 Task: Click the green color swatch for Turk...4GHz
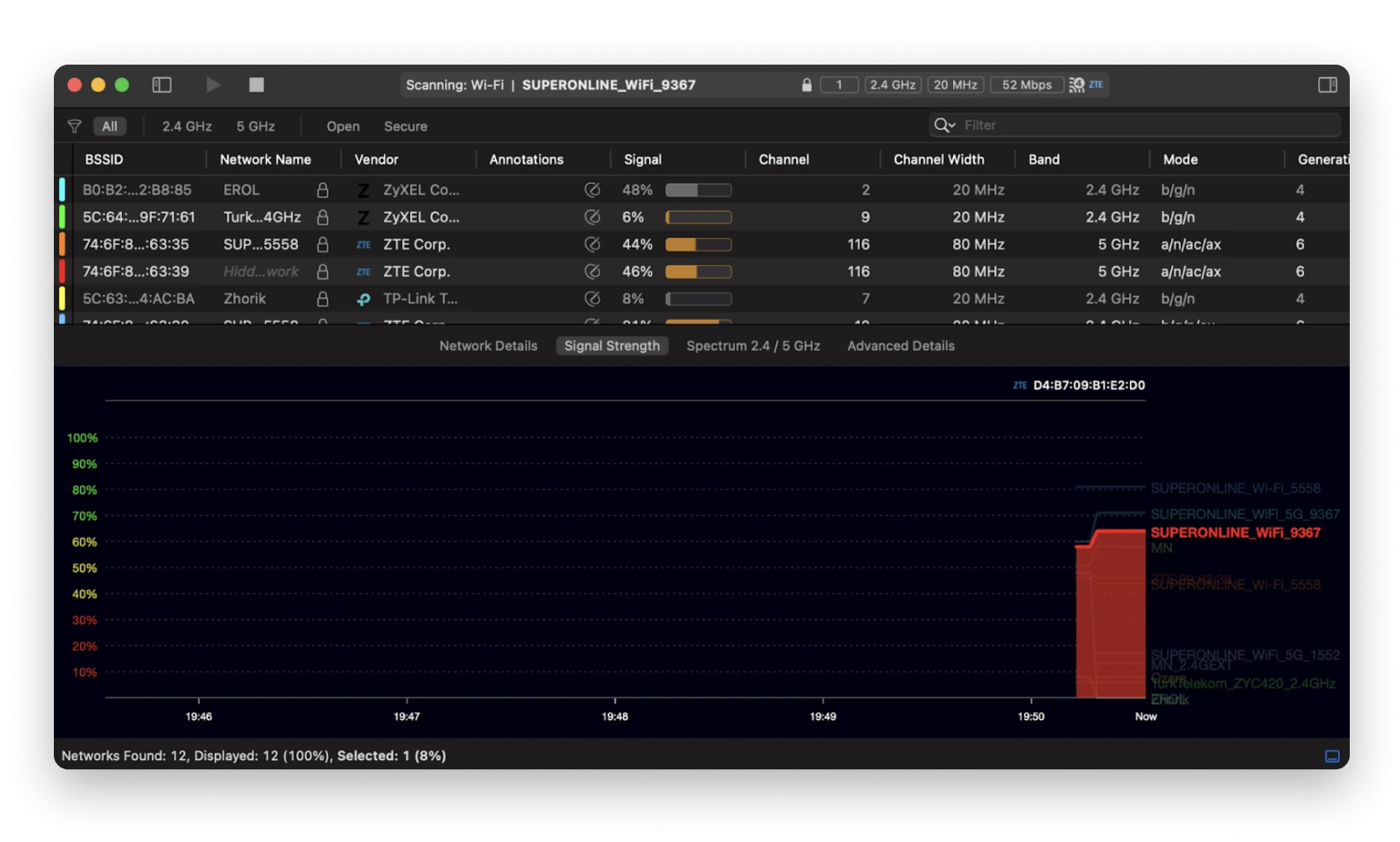[x=62, y=216]
